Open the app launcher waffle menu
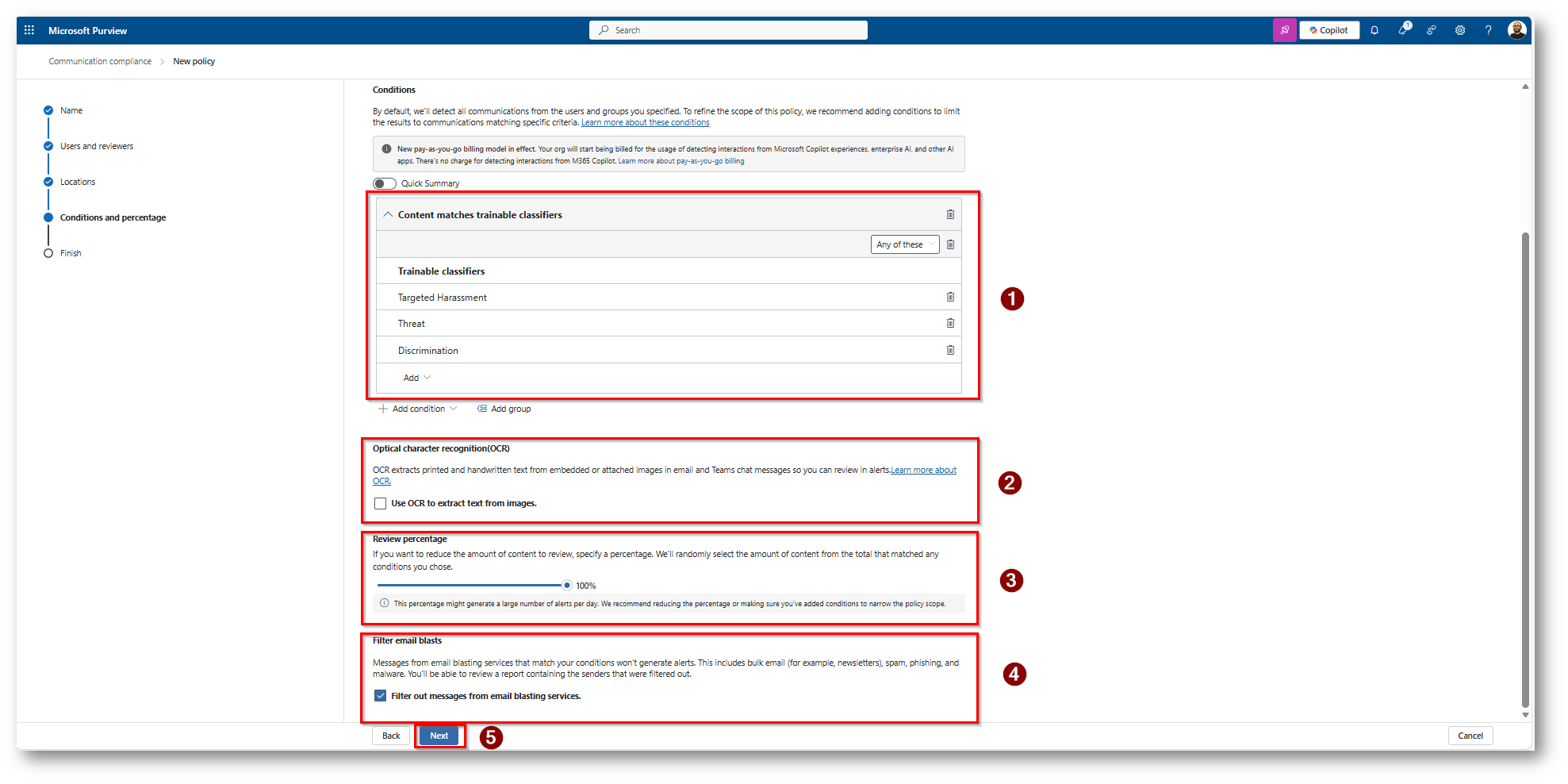Viewport: 1568px width, 784px height. click(29, 30)
